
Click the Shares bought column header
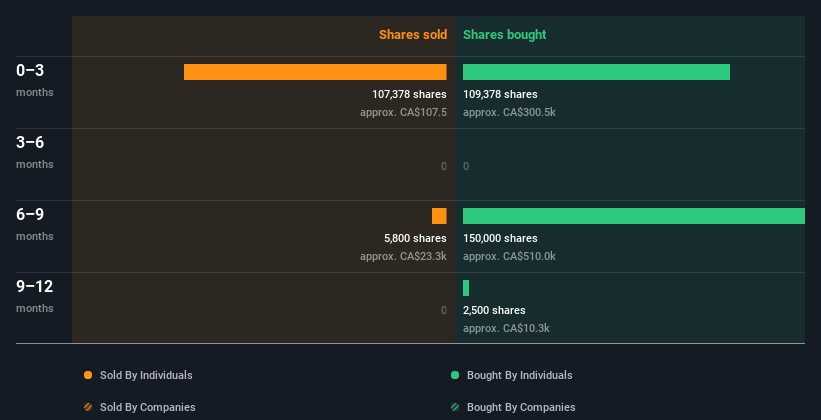(505, 35)
